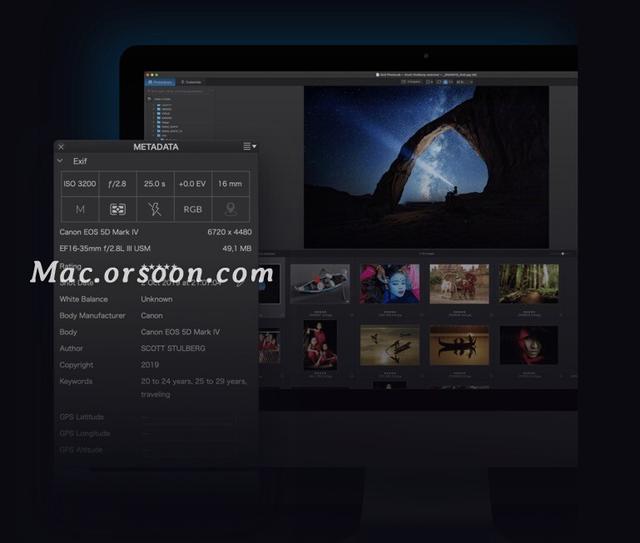The image size is (640, 543).
Task: Adjust the thumbnail size slider handle
Action: coord(562,254)
